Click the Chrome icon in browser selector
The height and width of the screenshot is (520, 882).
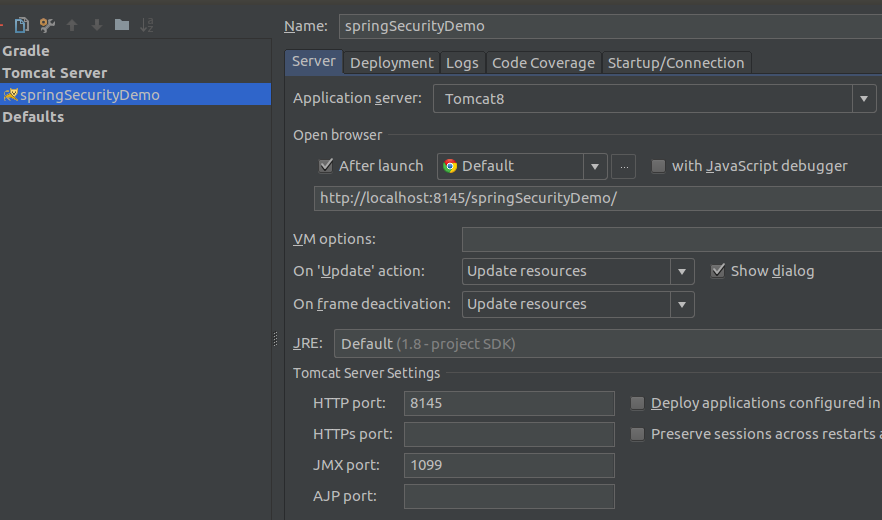449,166
